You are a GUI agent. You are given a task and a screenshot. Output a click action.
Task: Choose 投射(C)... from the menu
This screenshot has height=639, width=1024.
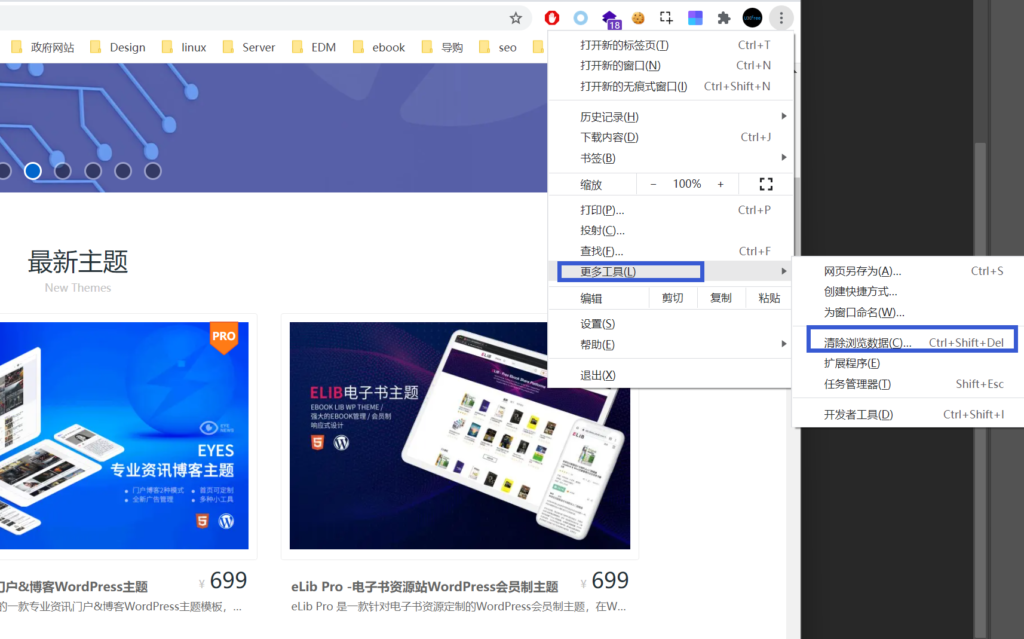point(670,231)
